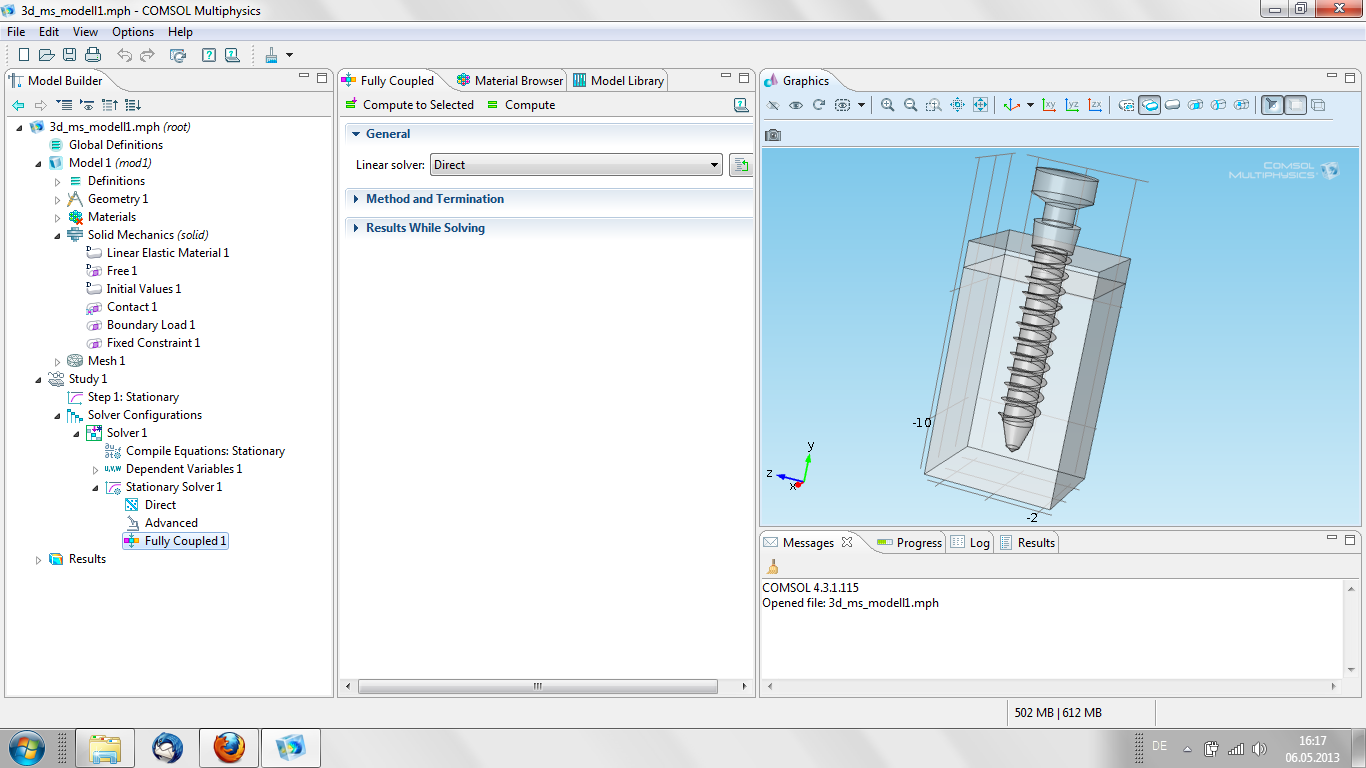1366x768 pixels.
Task: Toggle View Hidden Only dashed-eye button
Action: pos(842,105)
